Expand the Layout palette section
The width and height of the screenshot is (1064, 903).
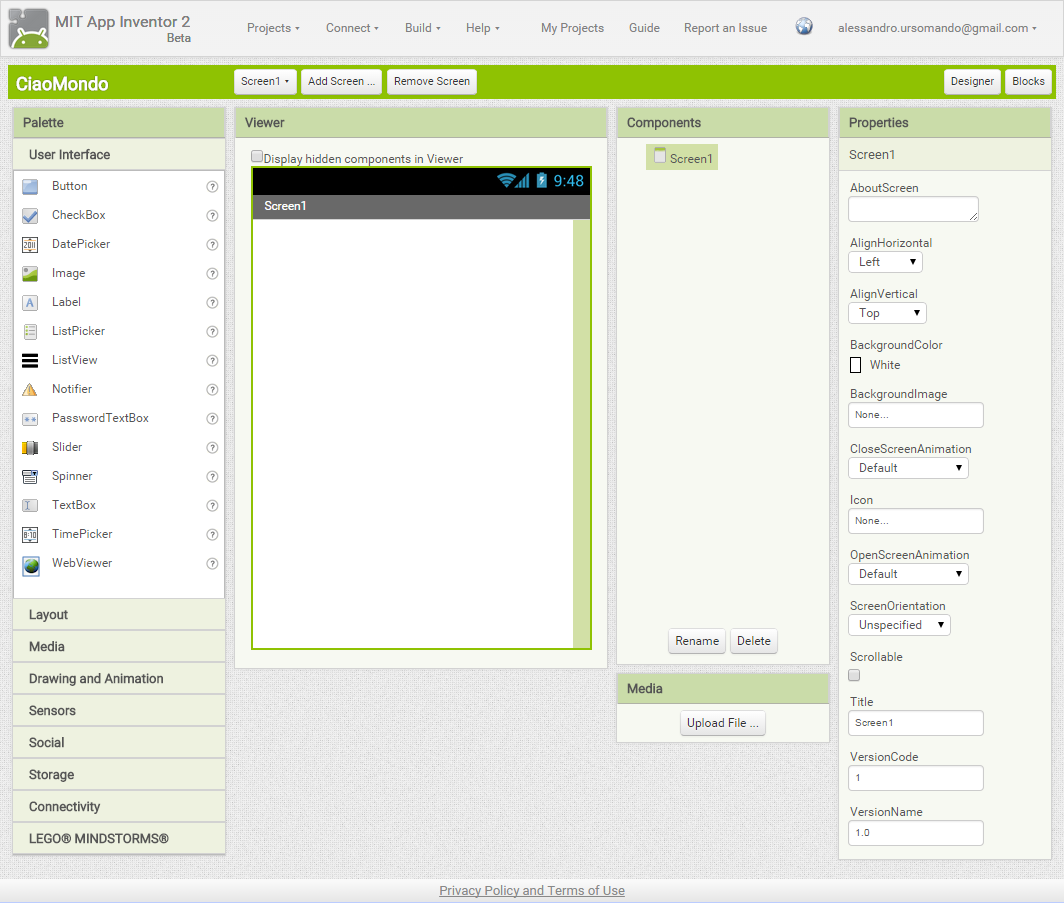pos(119,615)
